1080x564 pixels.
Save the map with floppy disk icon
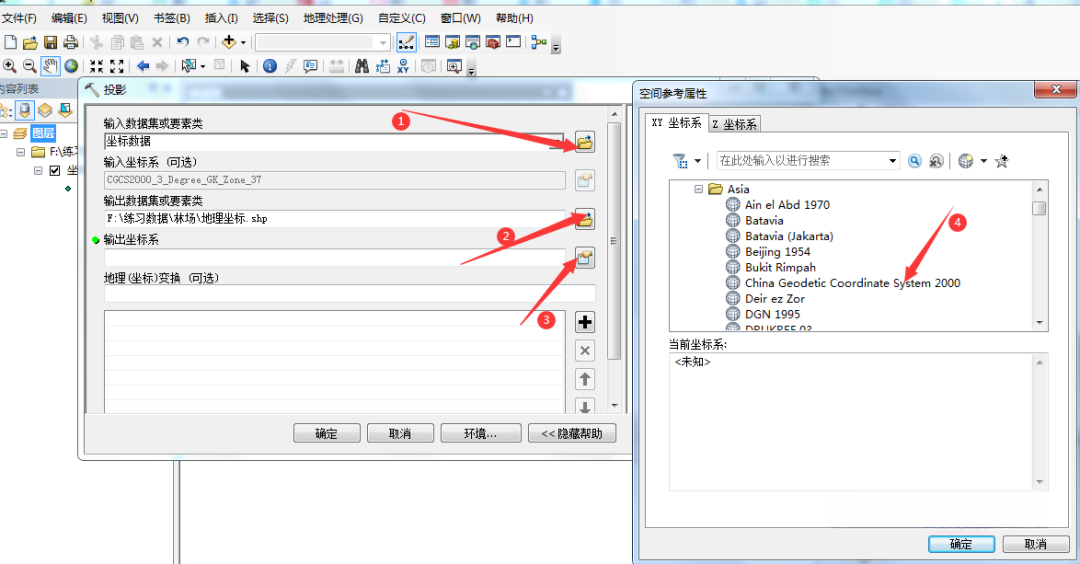pyautogui.click(x=50, y=43)
